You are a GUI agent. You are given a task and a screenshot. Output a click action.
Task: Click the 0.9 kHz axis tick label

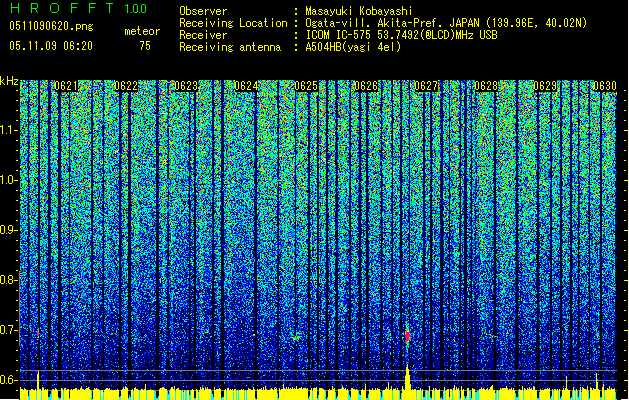tap(8, 230)
